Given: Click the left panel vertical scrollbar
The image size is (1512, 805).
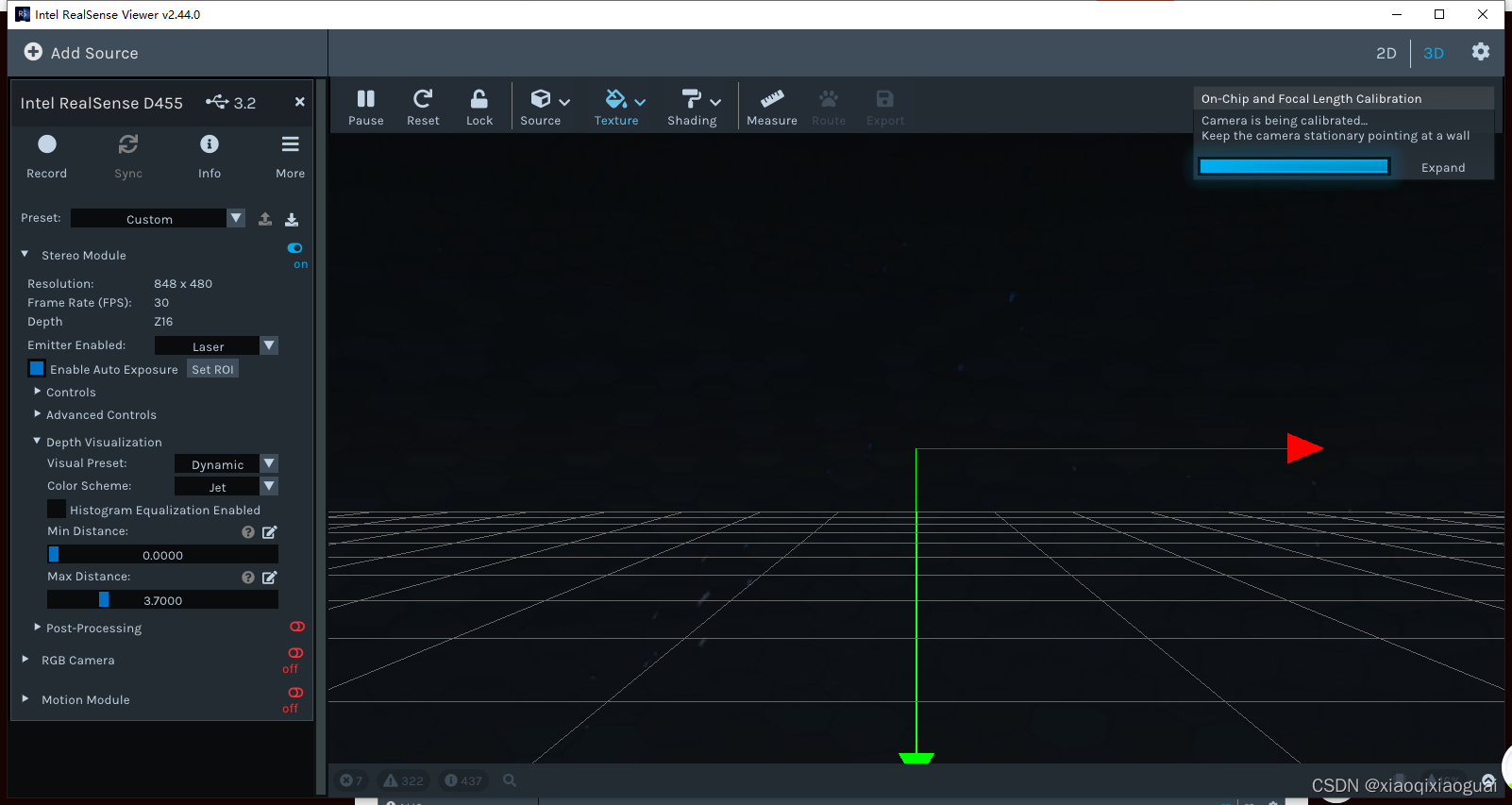Looking at the screenshot, I should 321,437.
